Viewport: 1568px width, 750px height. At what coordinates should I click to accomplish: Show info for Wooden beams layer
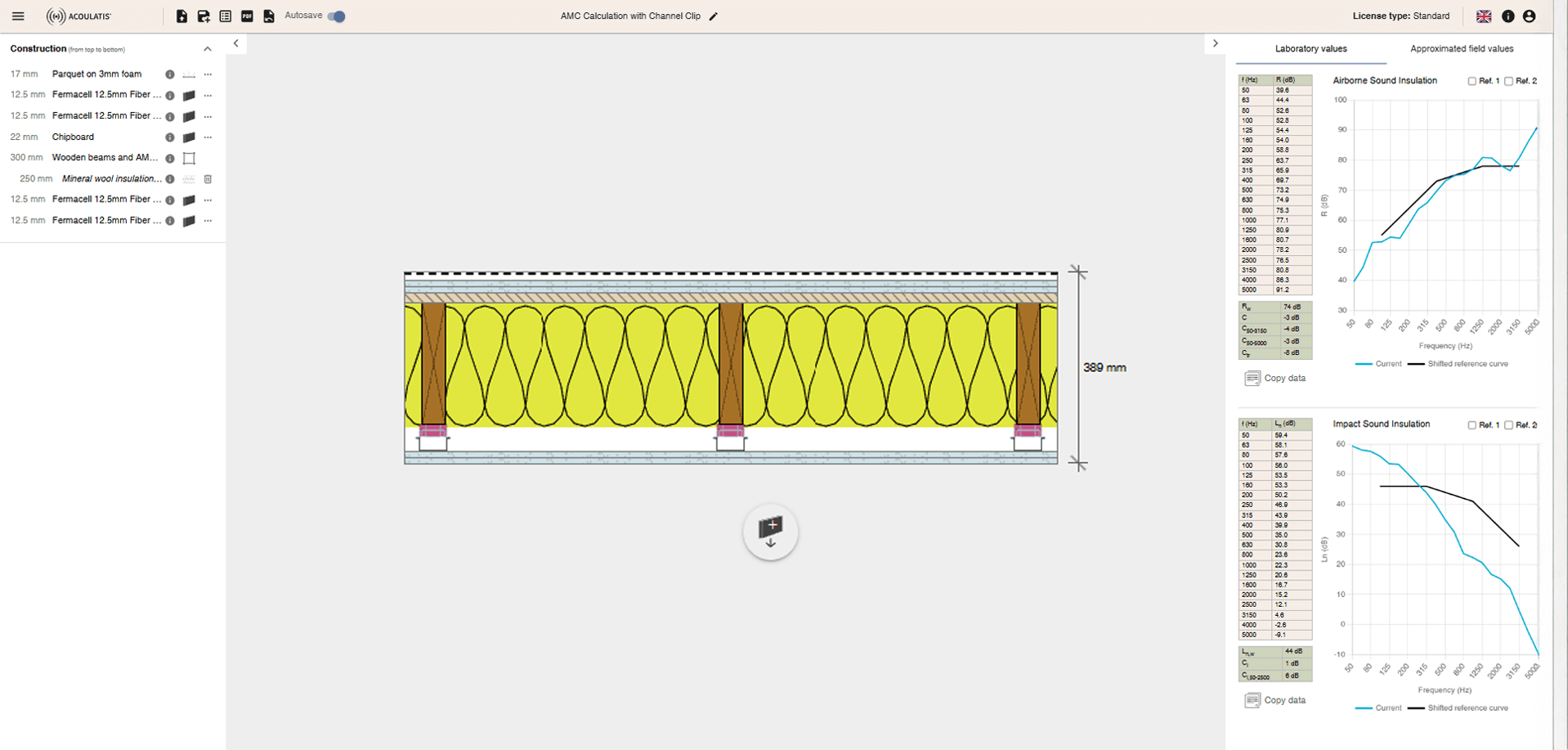coord(170,159)
